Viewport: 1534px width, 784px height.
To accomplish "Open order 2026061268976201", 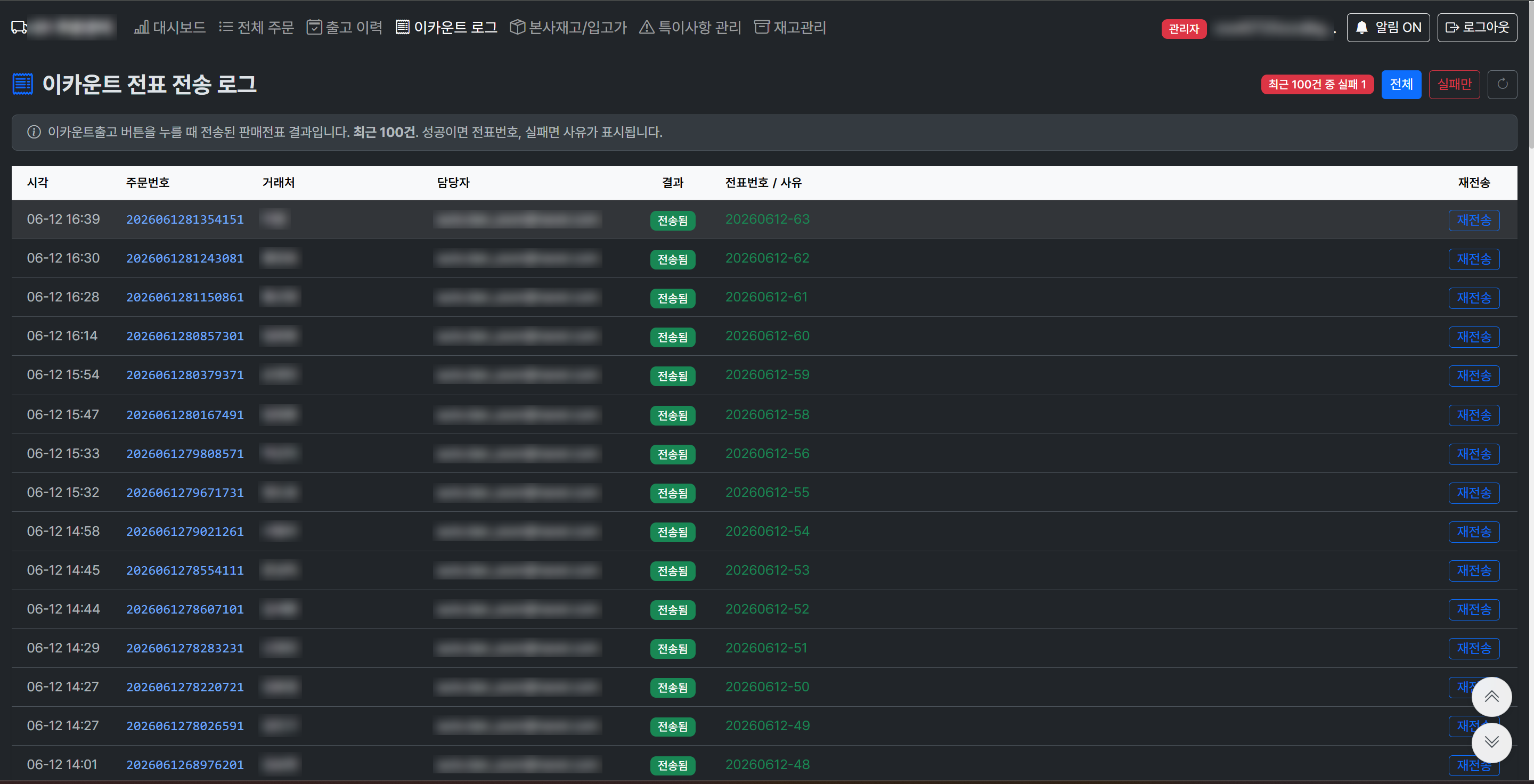I will click(185, 765).
